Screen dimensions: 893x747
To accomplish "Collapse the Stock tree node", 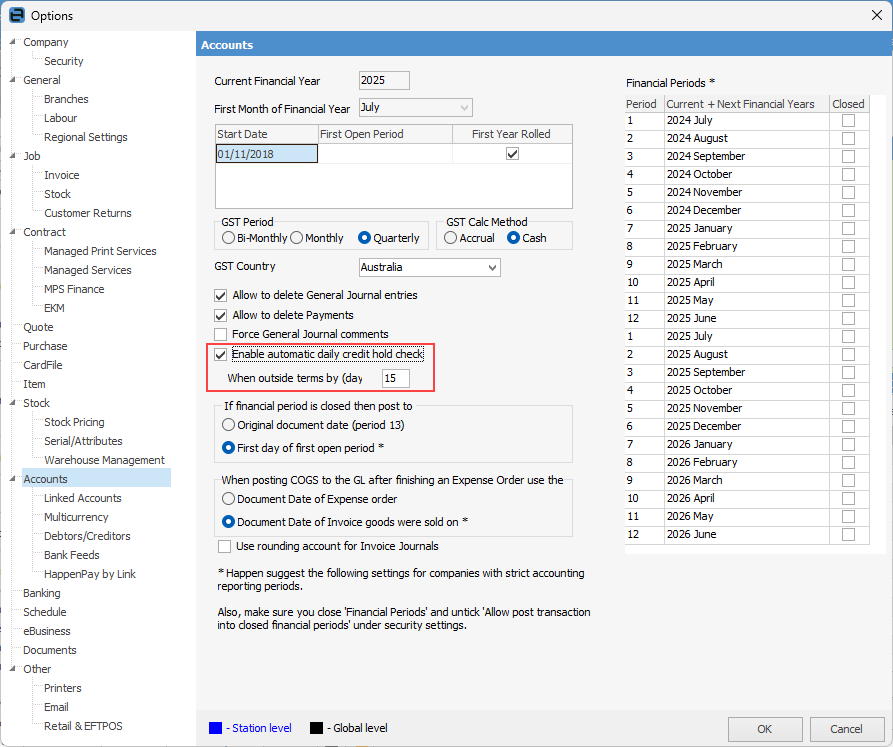I will tap(13, 403).
